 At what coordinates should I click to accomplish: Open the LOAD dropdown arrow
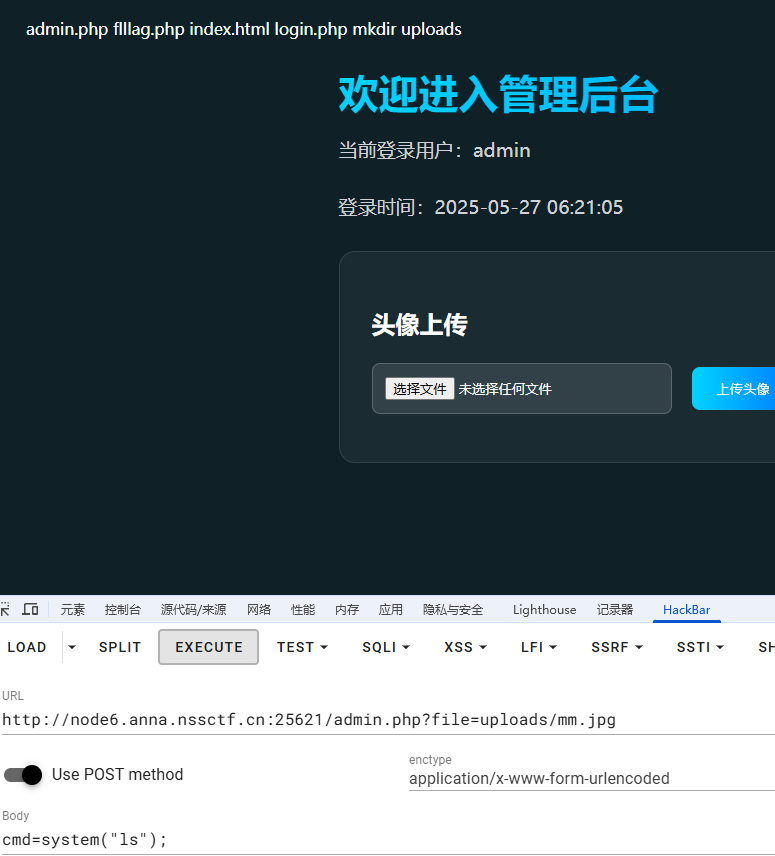pyautogui.click(x=71, y=647)
